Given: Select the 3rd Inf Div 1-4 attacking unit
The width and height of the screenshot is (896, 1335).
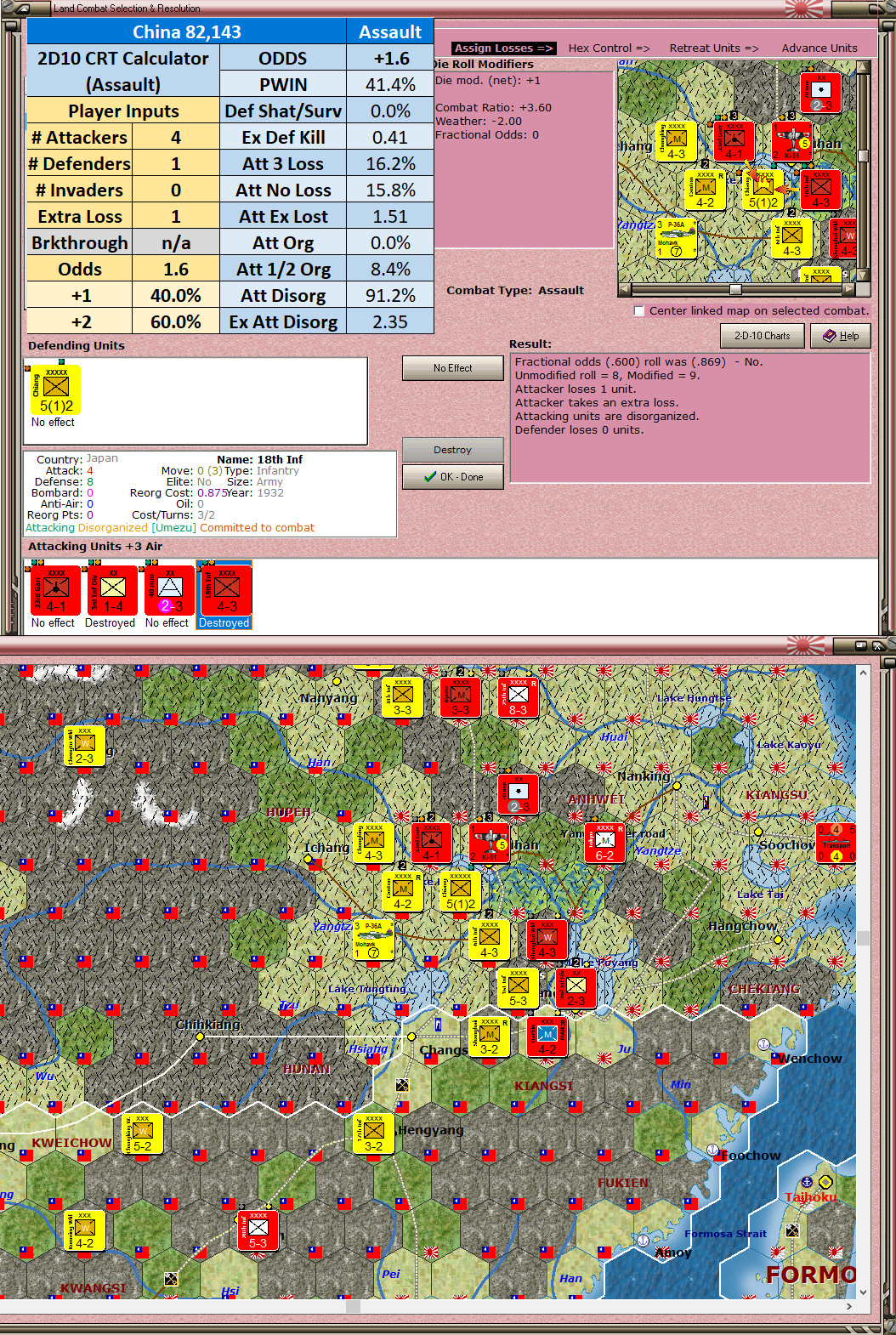Looking at the screenshot, I should [113, 591].
